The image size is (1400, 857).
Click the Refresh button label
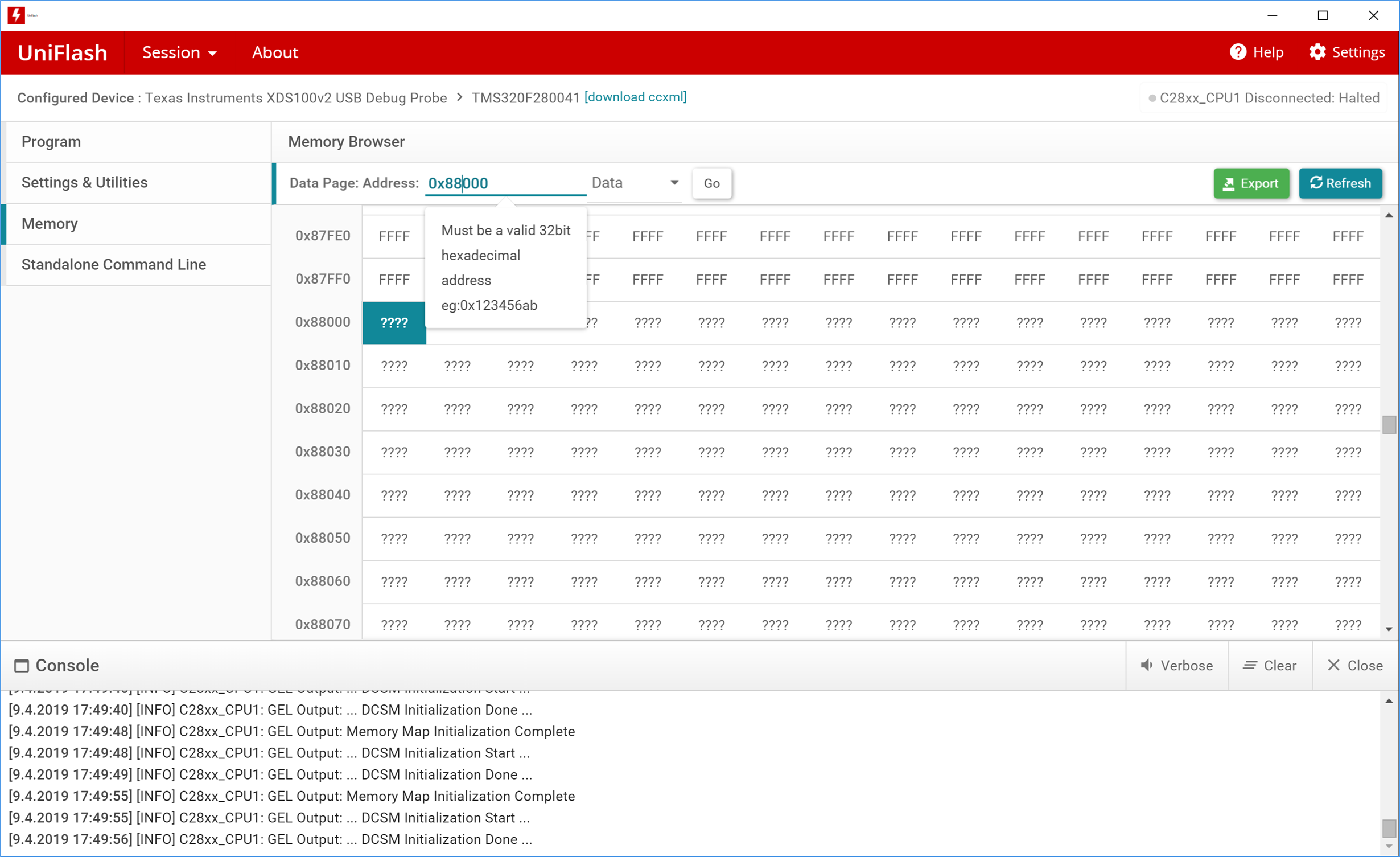[x=1348, y=183]
